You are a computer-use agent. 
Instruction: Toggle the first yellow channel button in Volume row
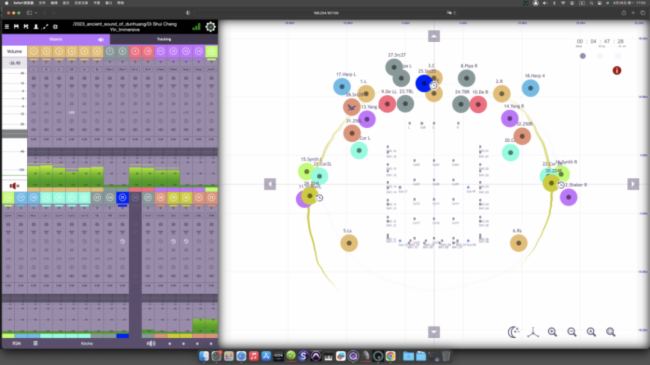(34, 51)
